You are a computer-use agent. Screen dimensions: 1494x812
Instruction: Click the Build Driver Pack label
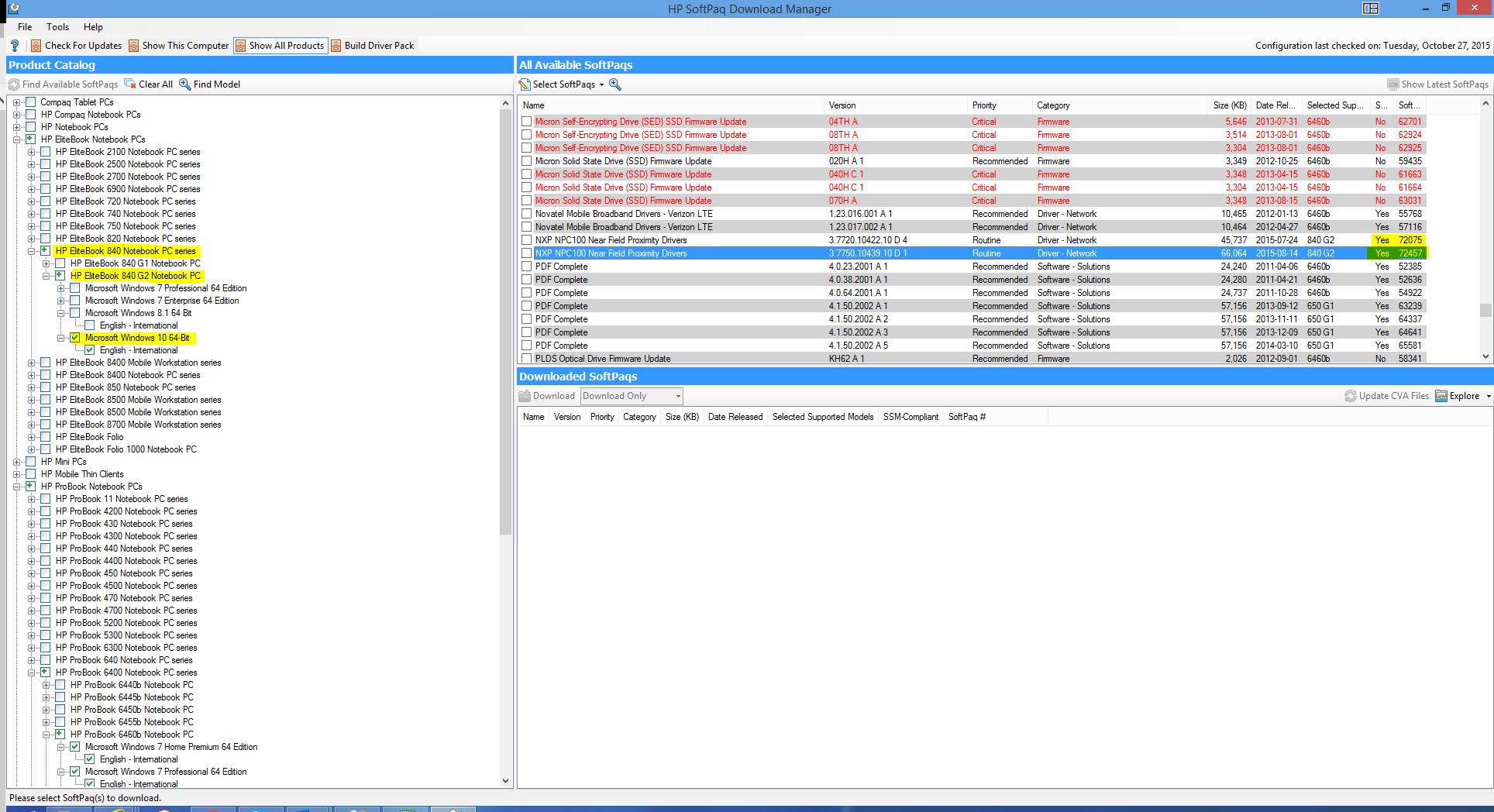coord(379,46)
